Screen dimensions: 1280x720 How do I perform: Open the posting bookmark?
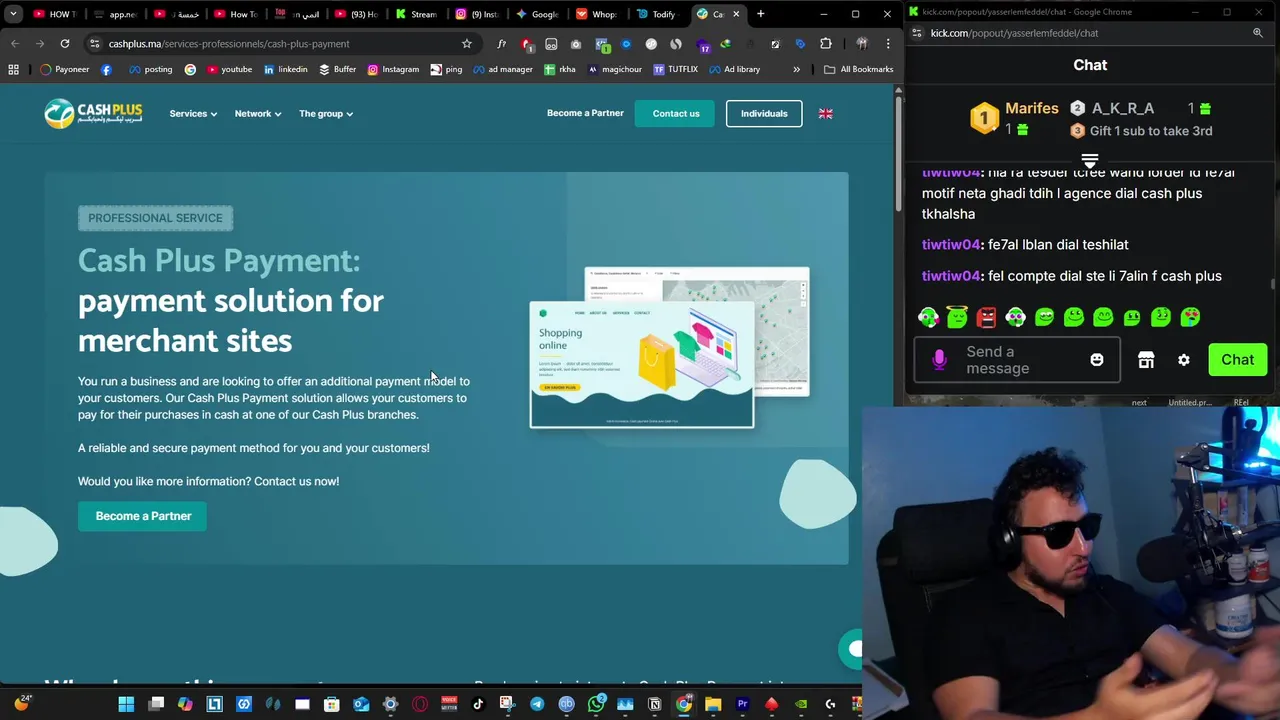[x=149, y=69]
